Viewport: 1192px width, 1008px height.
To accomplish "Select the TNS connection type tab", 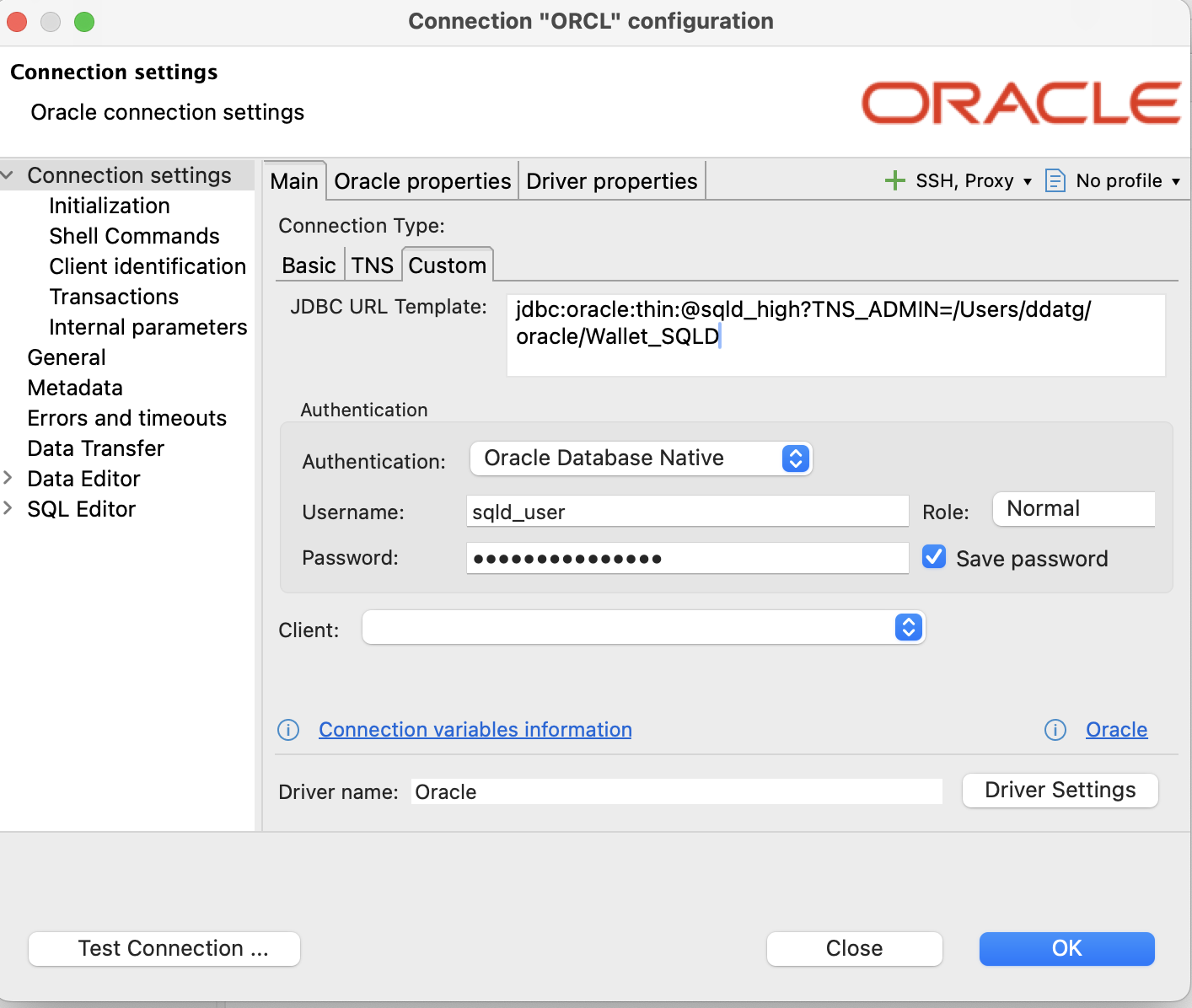I will 373,265.
